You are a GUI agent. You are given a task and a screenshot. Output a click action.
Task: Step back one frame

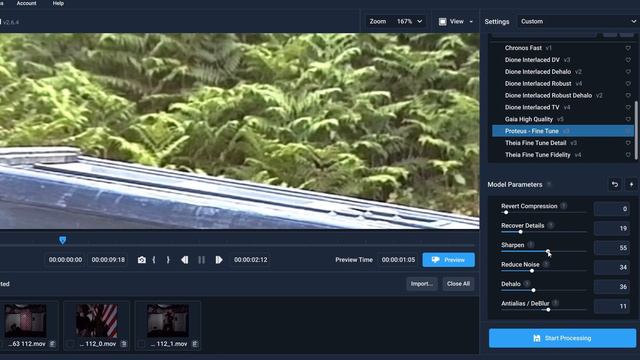184,260
